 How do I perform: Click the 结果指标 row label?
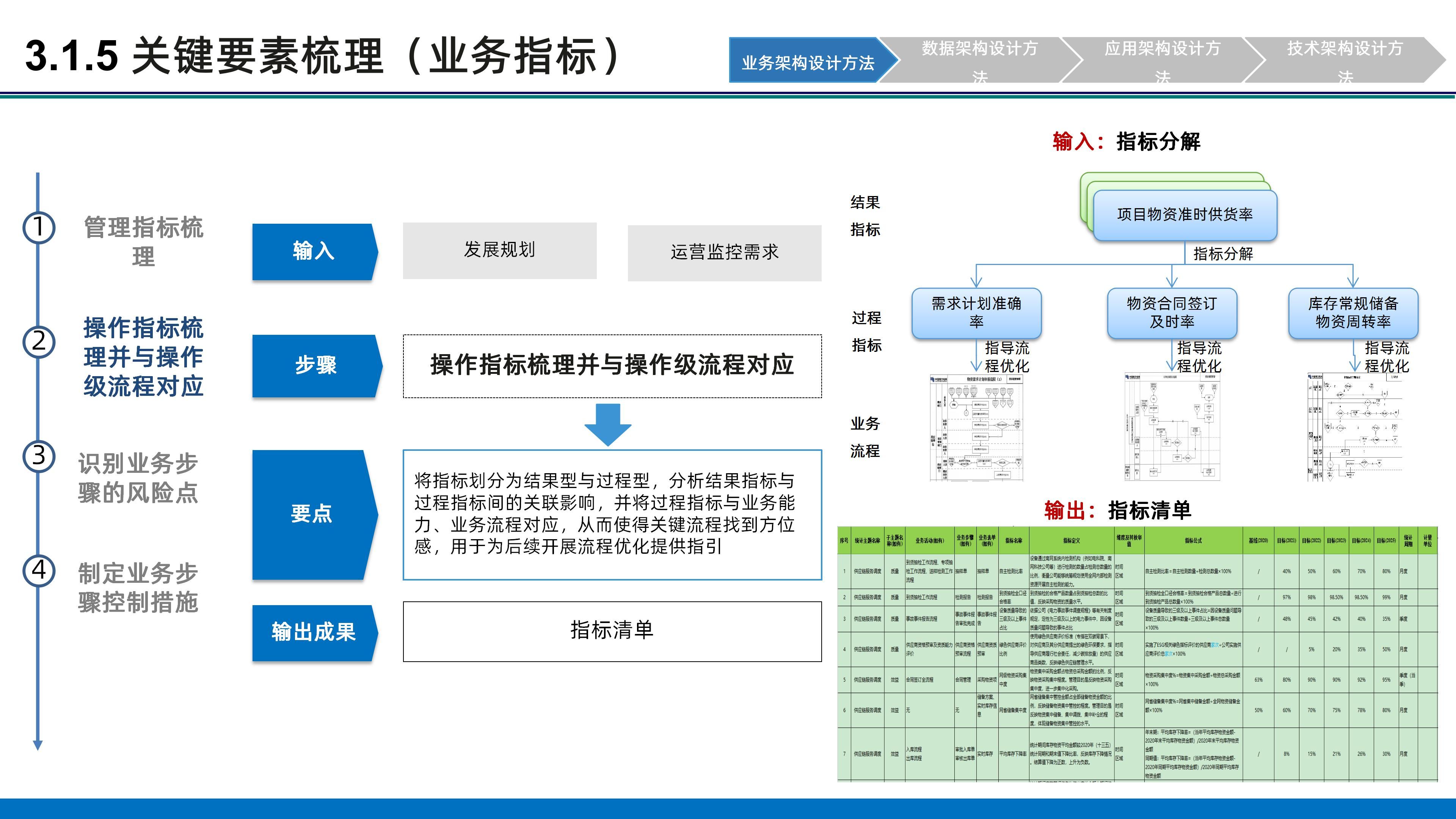click(x=865, y=216)
